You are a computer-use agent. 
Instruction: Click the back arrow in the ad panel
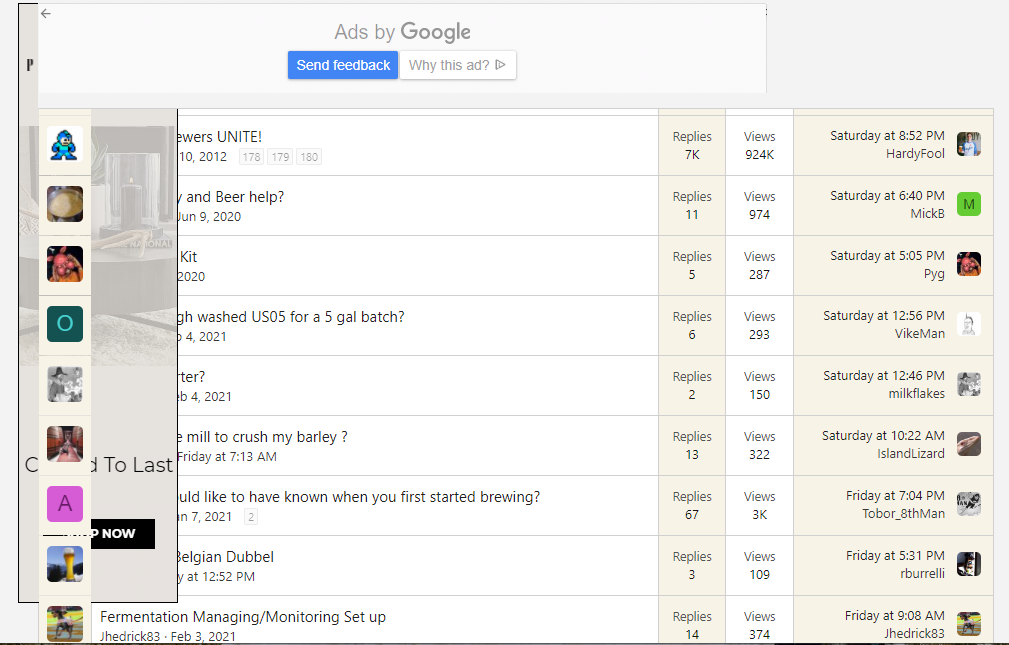pyautogui.click(x=46, y=14)
